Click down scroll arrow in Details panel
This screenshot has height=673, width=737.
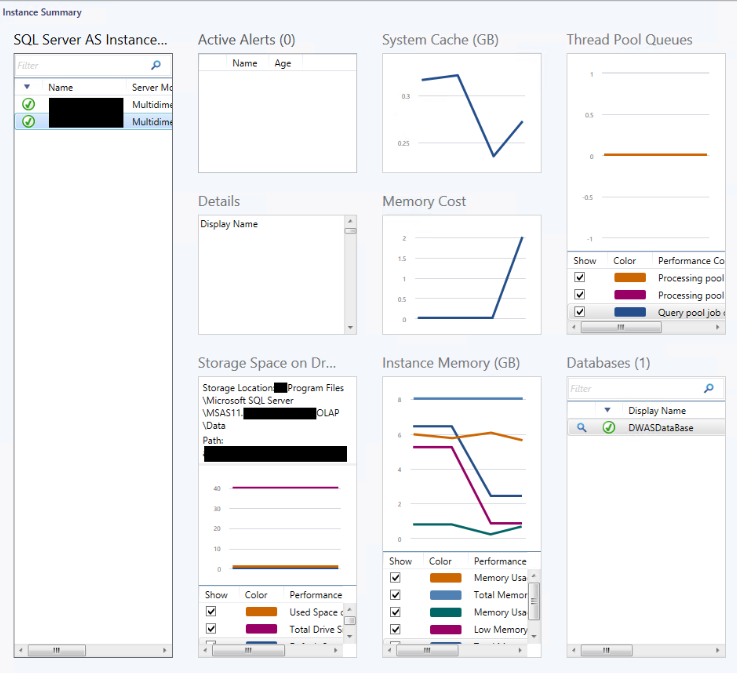[x=350, y=327]
